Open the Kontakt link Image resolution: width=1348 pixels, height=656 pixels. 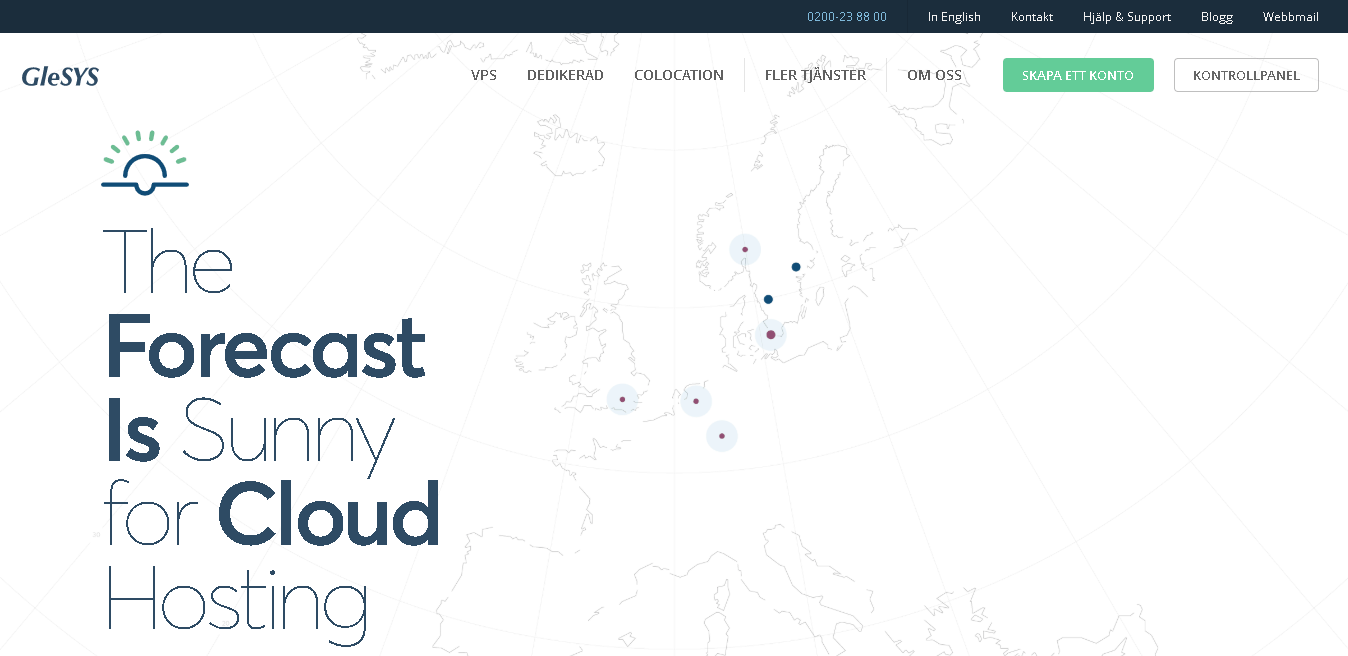(1032, 17)
